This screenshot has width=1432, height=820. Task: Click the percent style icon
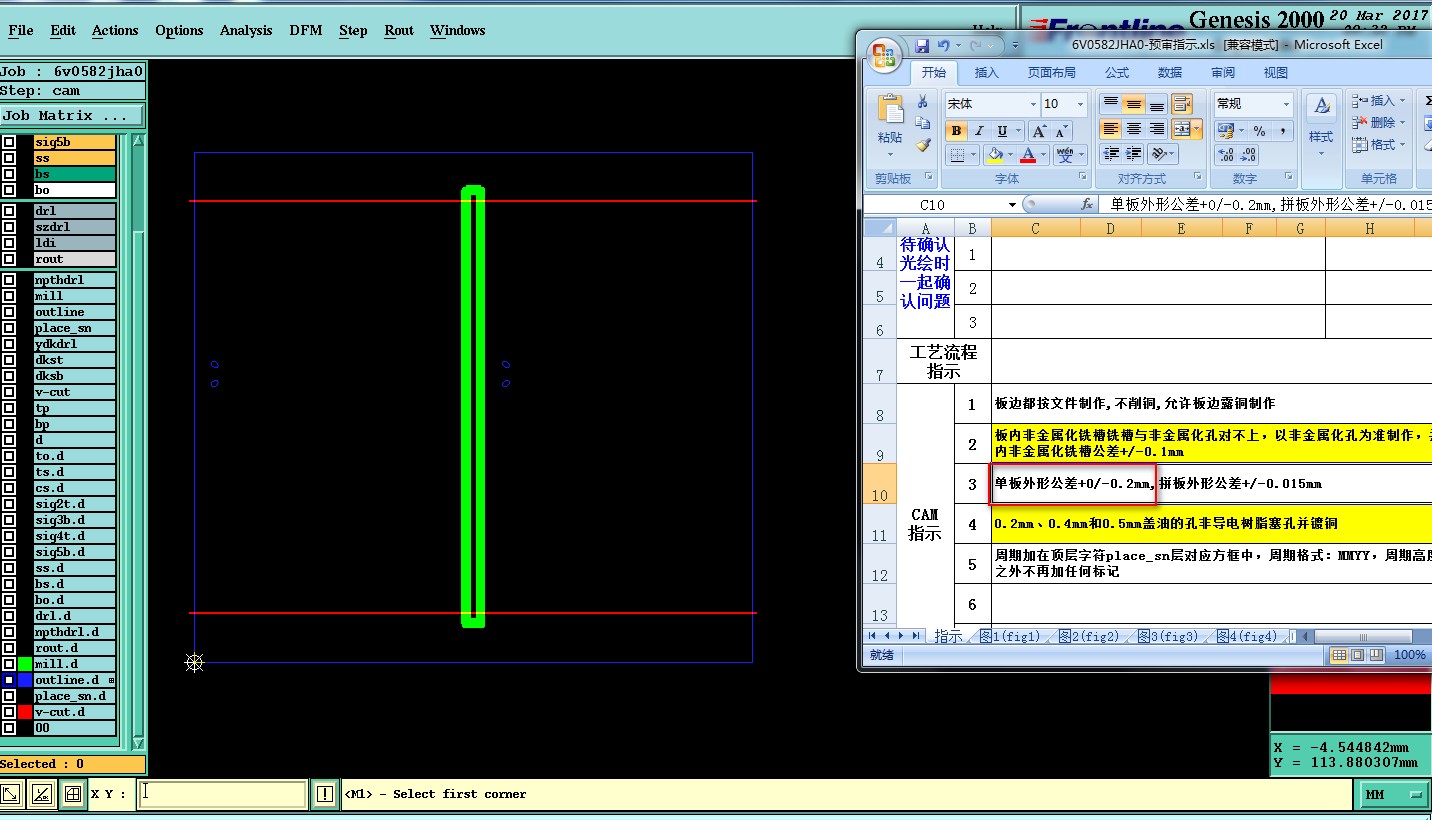[1259, 131]
